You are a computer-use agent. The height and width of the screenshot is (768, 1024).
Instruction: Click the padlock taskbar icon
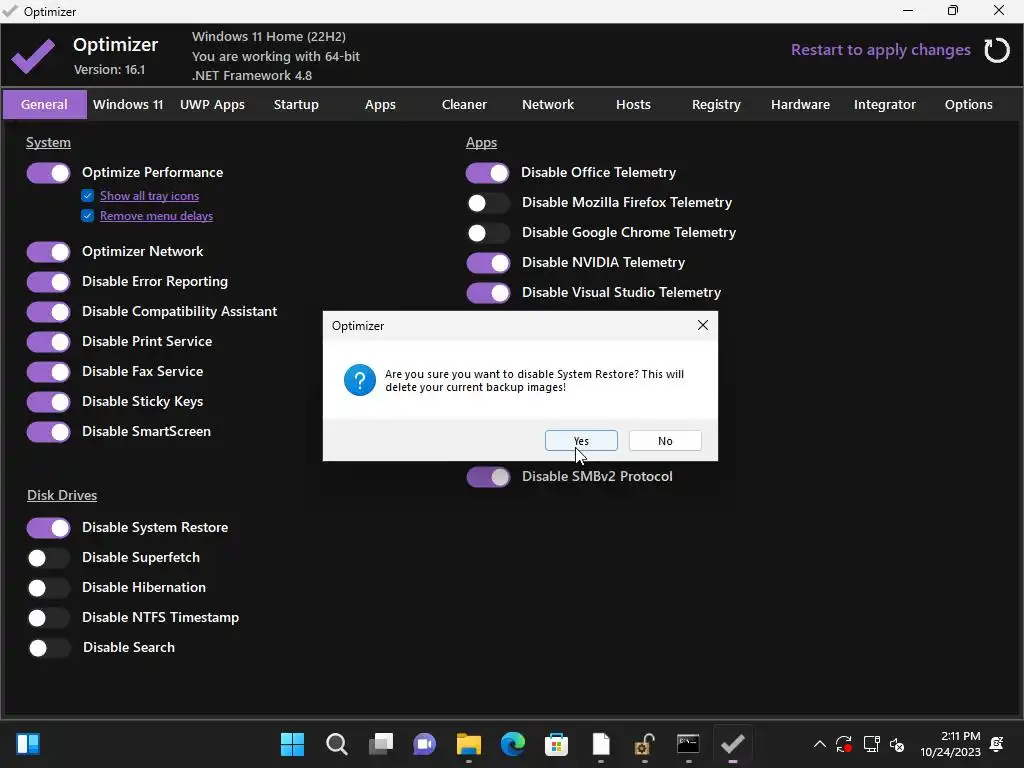tap(645, 744)
